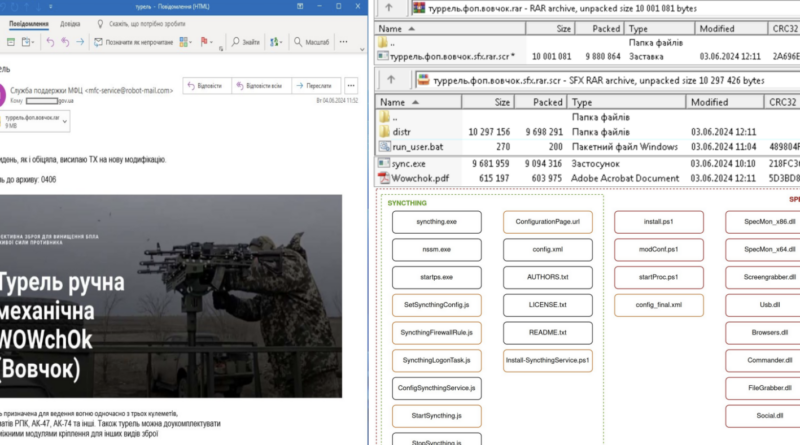
Task: Click the Відповісти button in message header
Action: pos(205,86)
